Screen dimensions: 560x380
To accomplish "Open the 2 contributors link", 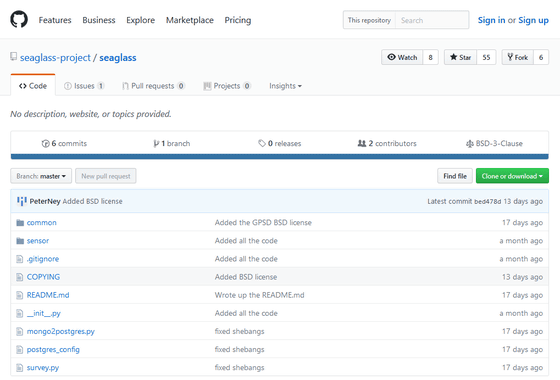I will (x=387, y=144).
